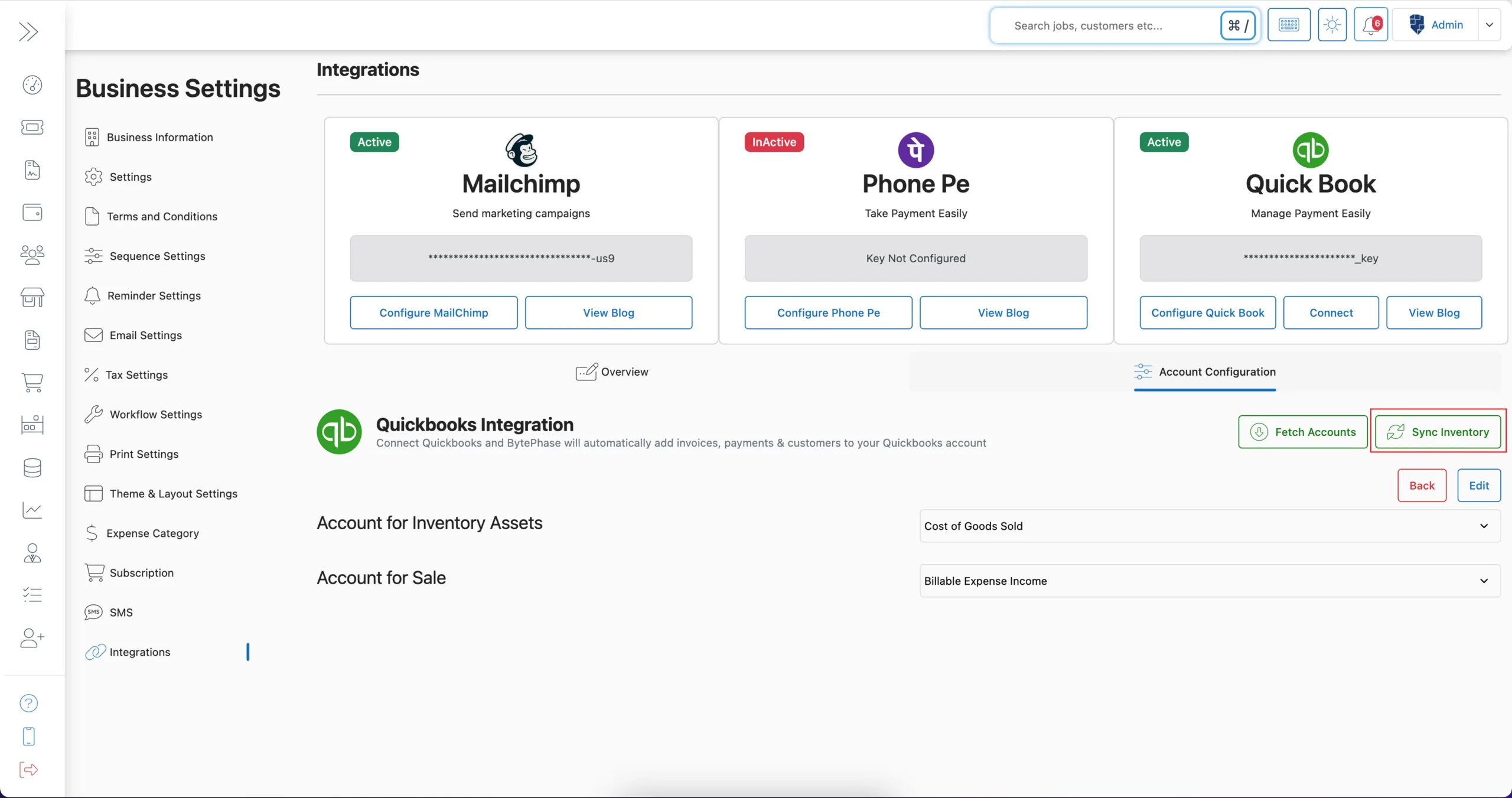Image resolution: width=1512 pixels, height=798 pixels.
Task: Click the Admin profile button
Action: (1435, 25)
